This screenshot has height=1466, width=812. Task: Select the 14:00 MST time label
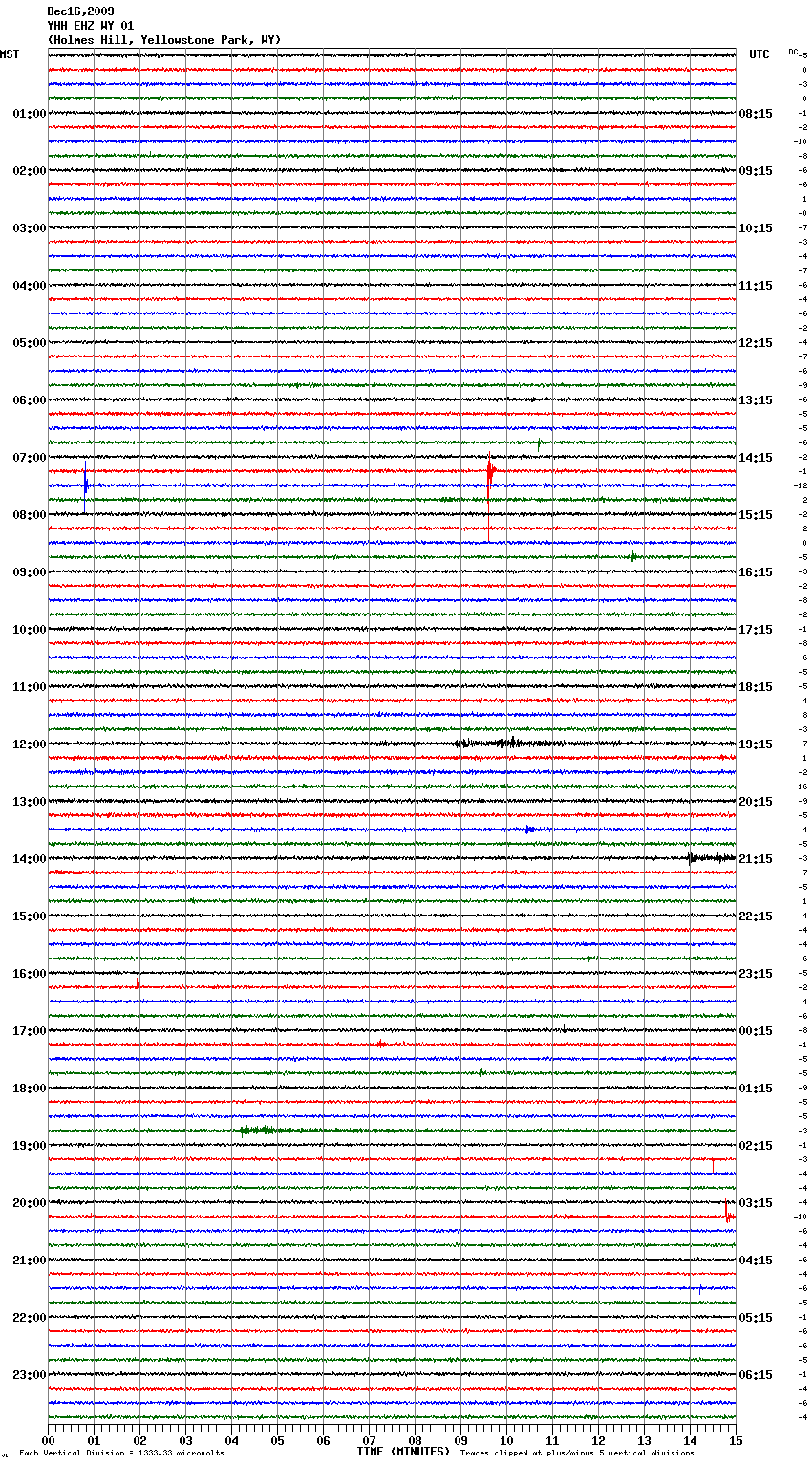tap(30, 859)
